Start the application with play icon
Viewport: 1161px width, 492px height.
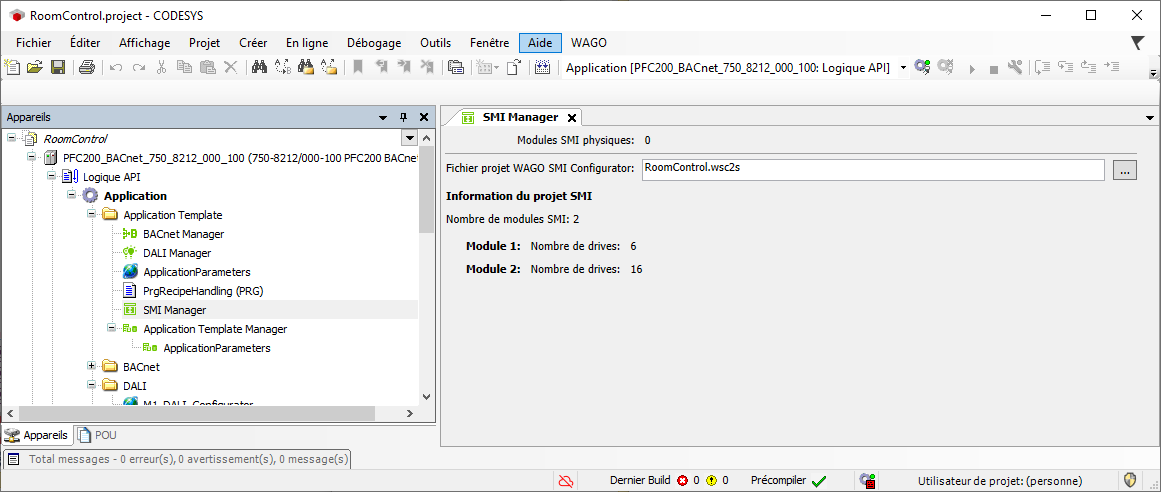click(972, 68)
